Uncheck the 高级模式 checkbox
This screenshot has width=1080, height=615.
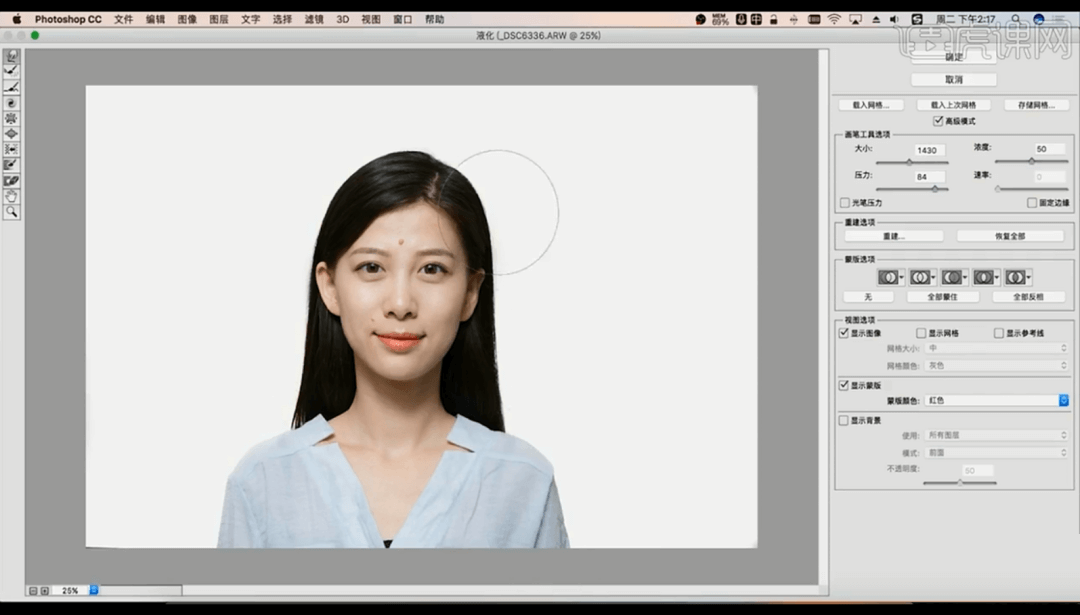[x=937, y=121]
